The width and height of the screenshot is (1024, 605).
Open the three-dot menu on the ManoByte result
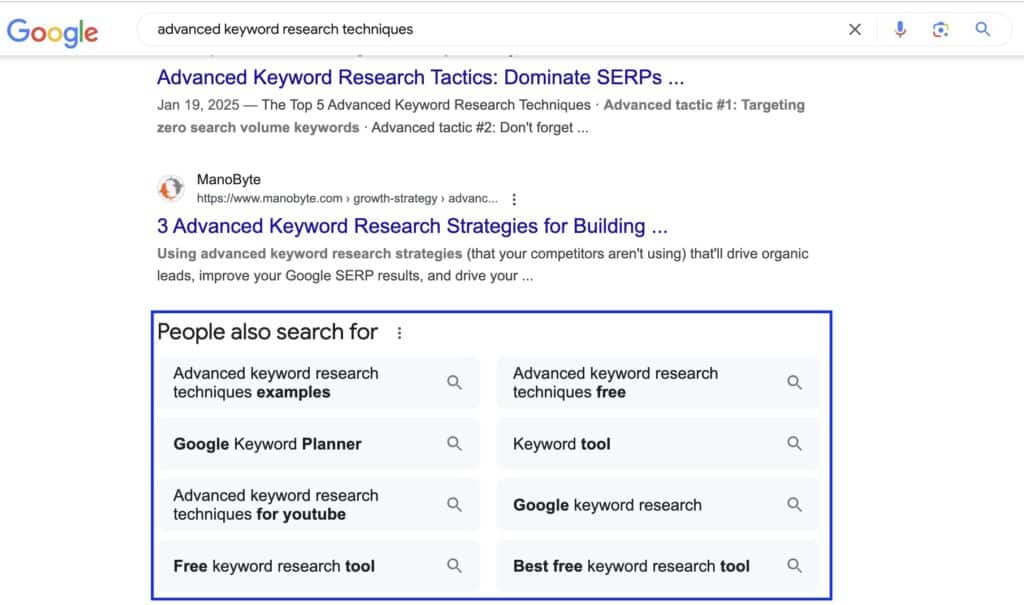click(x=513, y=199)
